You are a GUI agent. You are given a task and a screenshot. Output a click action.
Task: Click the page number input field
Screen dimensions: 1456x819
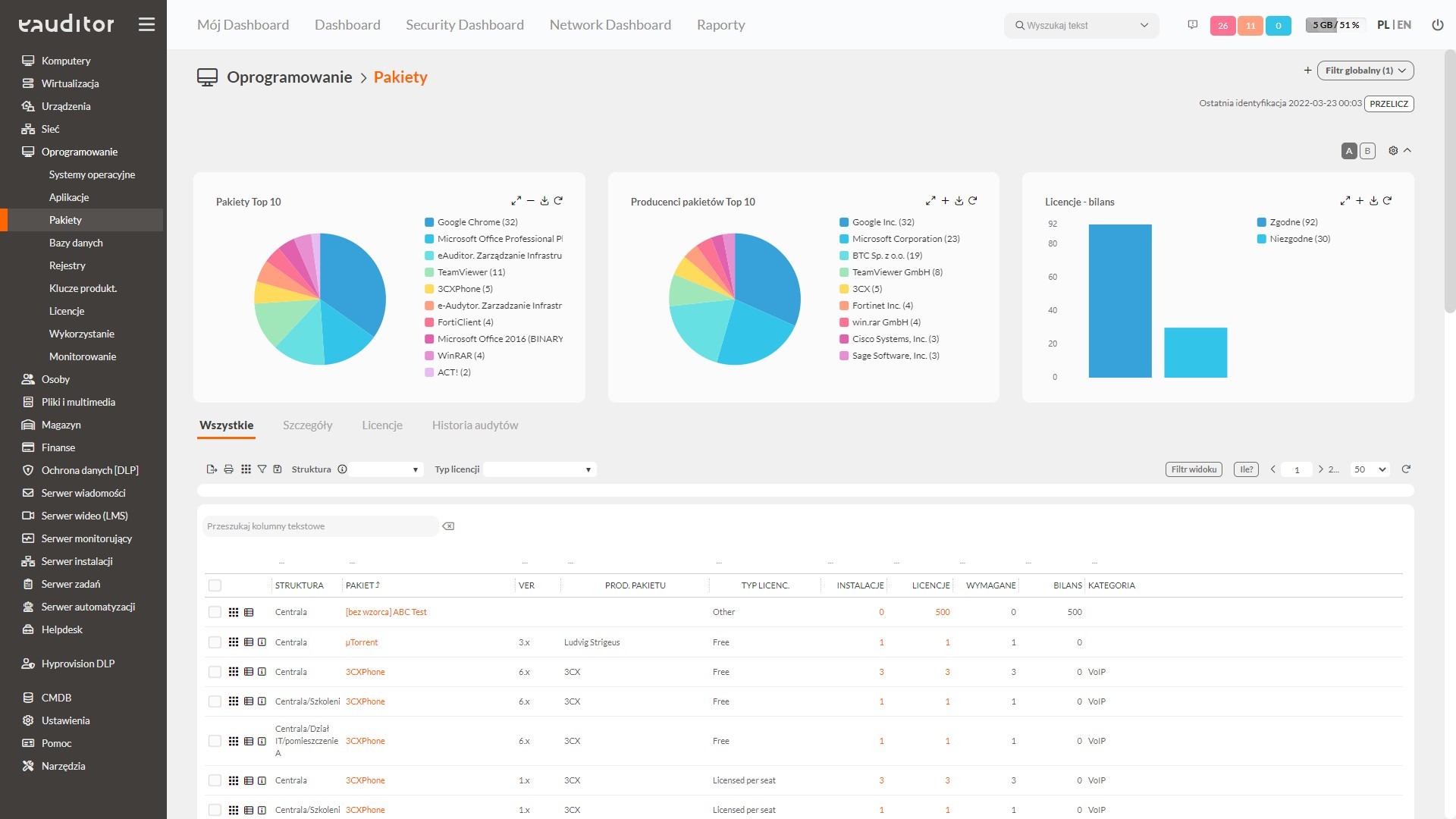click(1297, 469)
